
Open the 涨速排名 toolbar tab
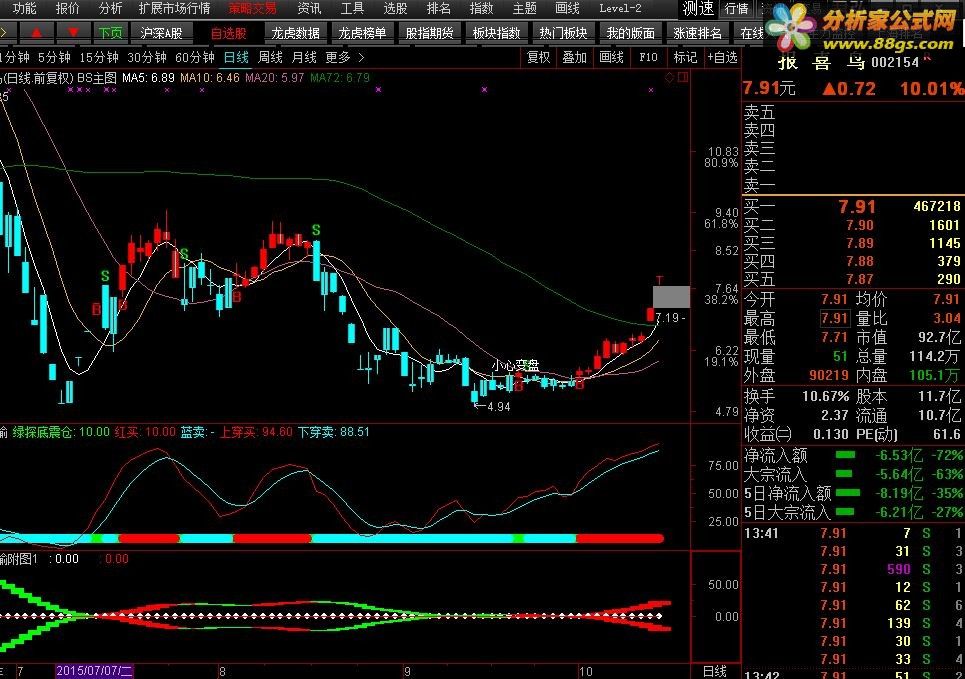tap(697, 33)
